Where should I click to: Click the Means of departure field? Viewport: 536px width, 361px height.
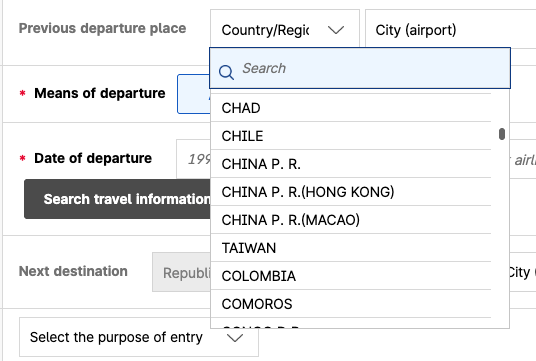point(194,94)
